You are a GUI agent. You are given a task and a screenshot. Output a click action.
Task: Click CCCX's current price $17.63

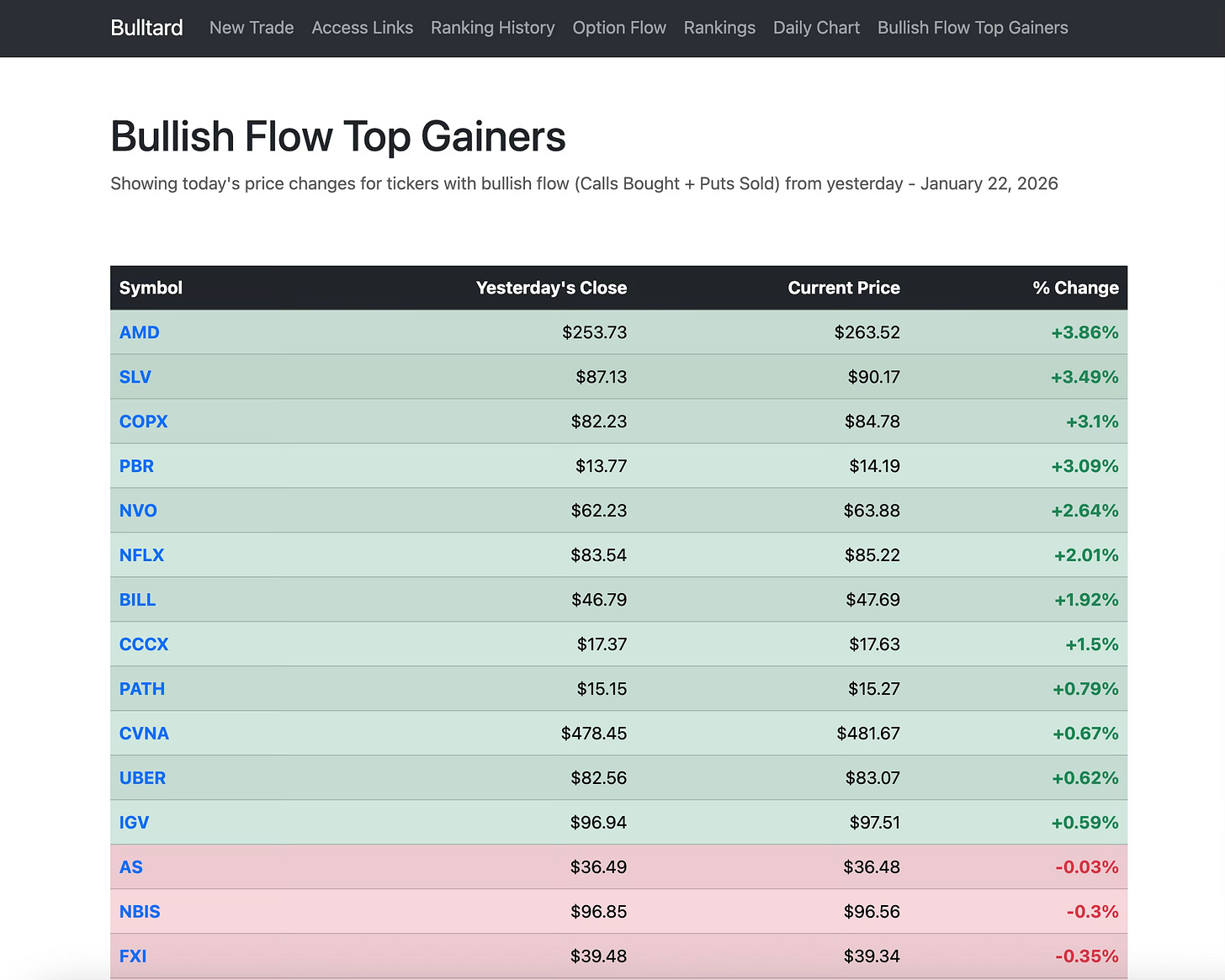(x=874, y=644)
